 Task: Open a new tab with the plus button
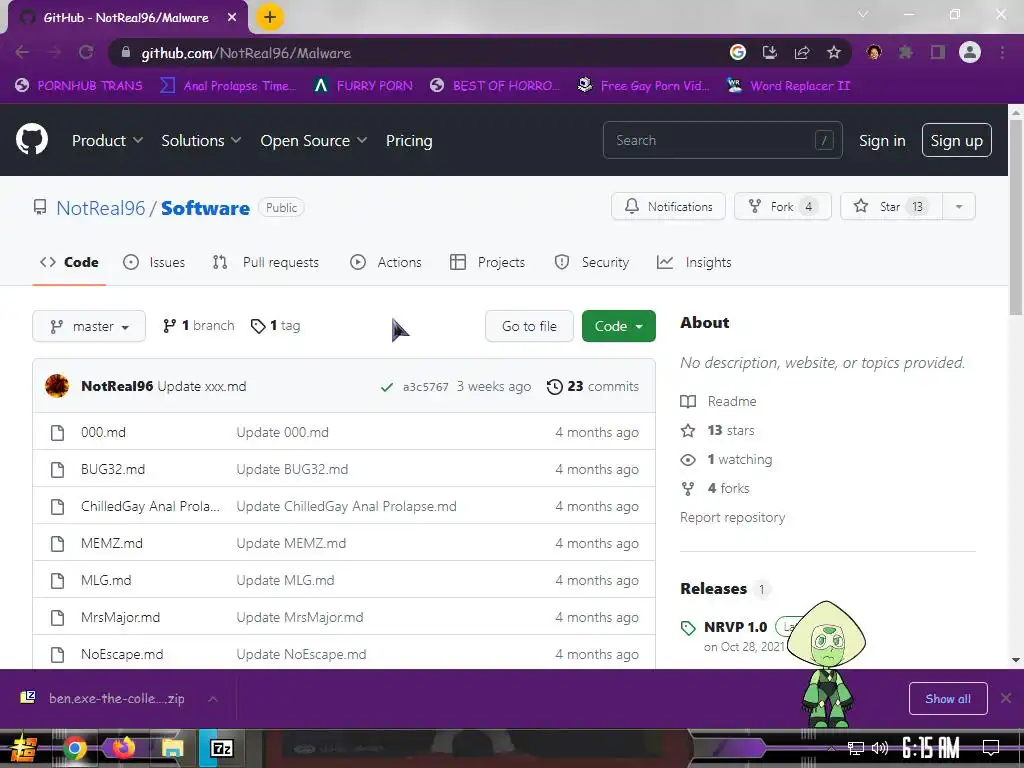[270, 17]
